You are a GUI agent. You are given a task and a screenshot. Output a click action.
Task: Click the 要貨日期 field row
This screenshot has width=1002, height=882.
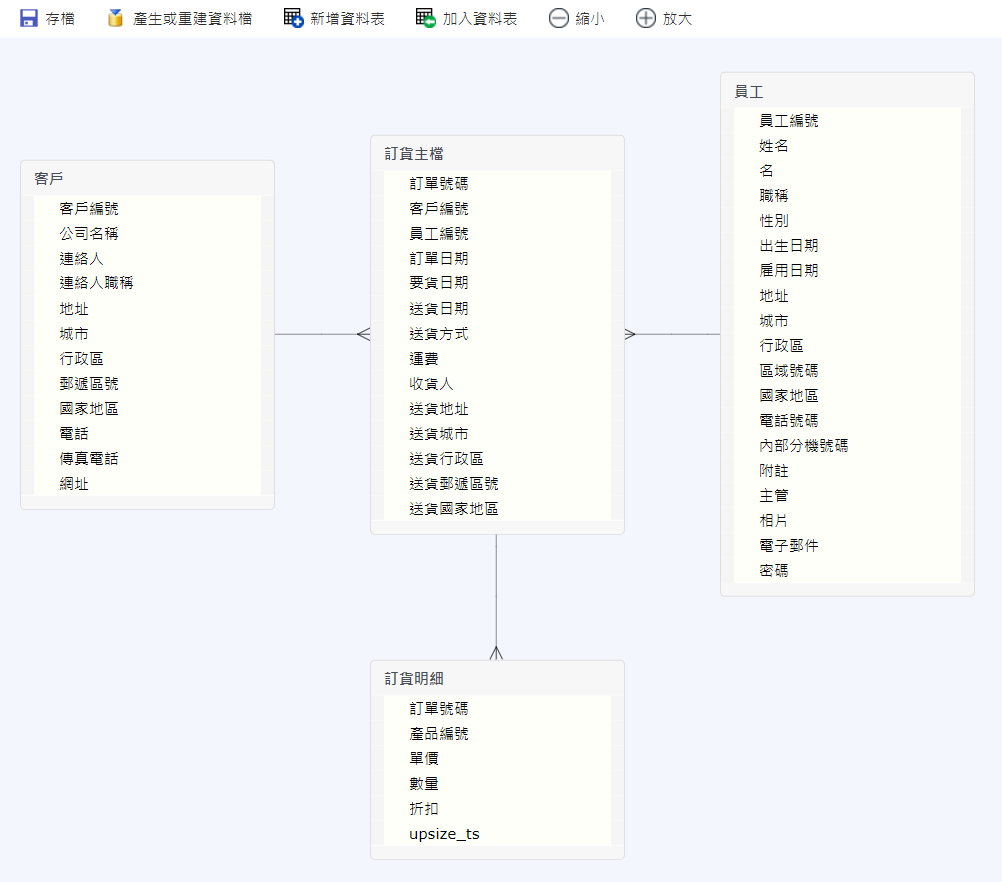click(x=497, y=283)
